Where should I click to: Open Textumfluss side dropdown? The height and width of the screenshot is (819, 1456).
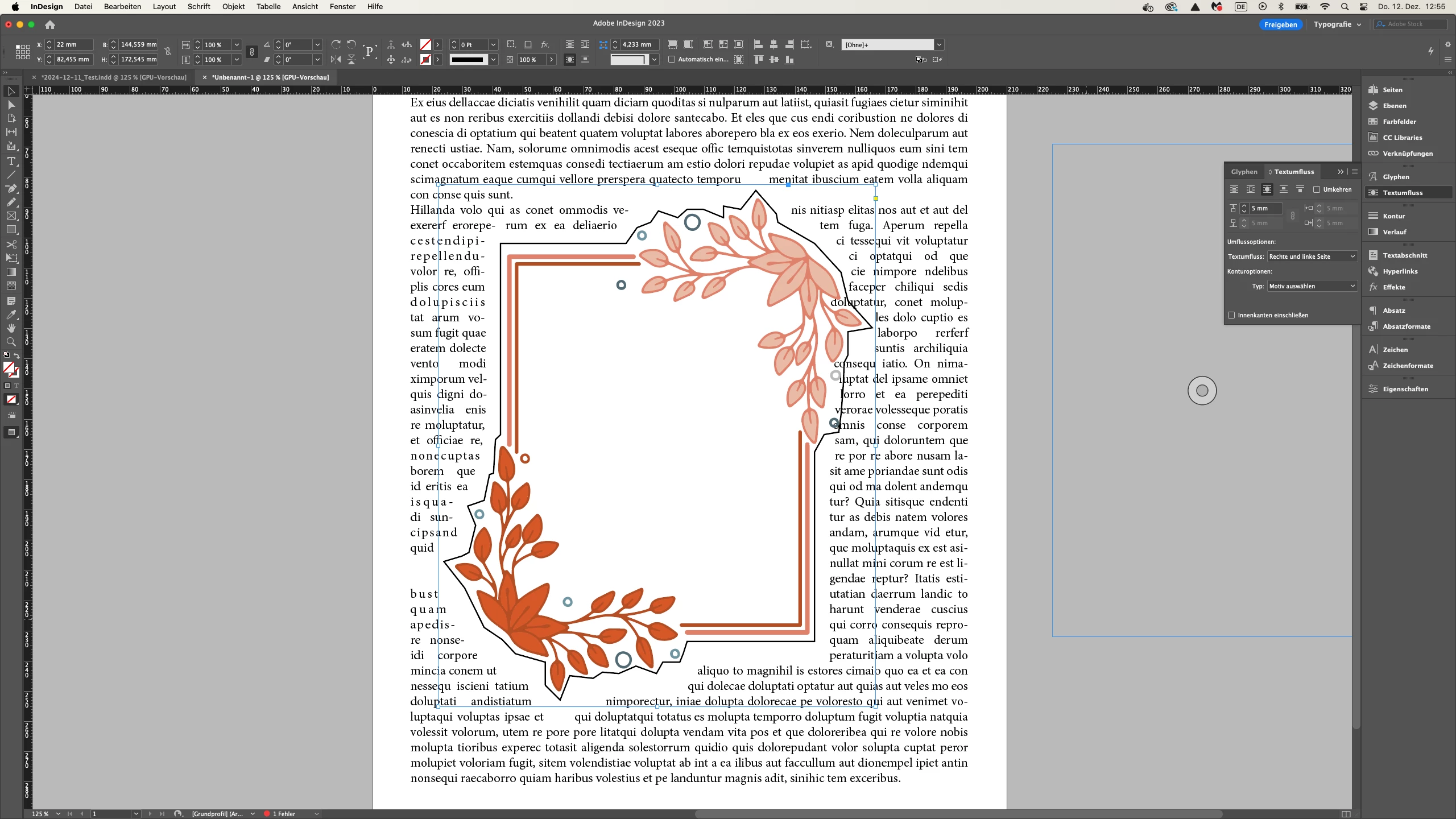pos(1312,257)
